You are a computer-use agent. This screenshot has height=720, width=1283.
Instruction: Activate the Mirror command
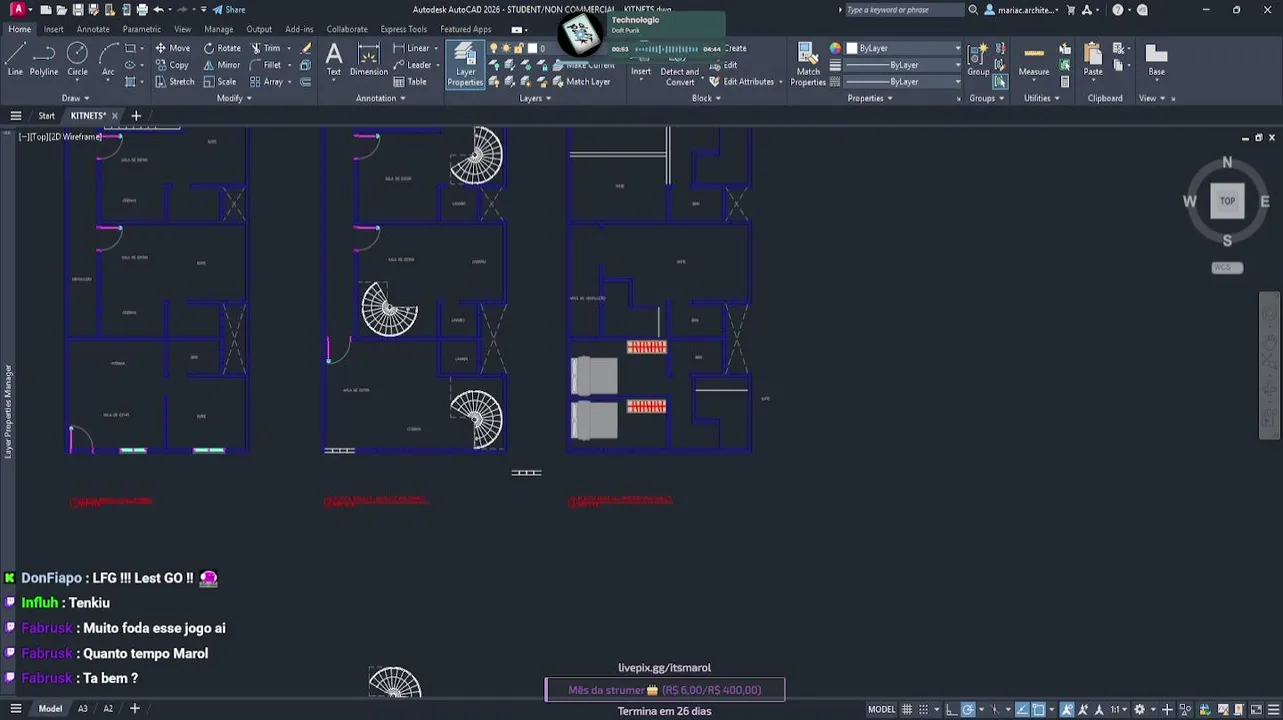222,65
